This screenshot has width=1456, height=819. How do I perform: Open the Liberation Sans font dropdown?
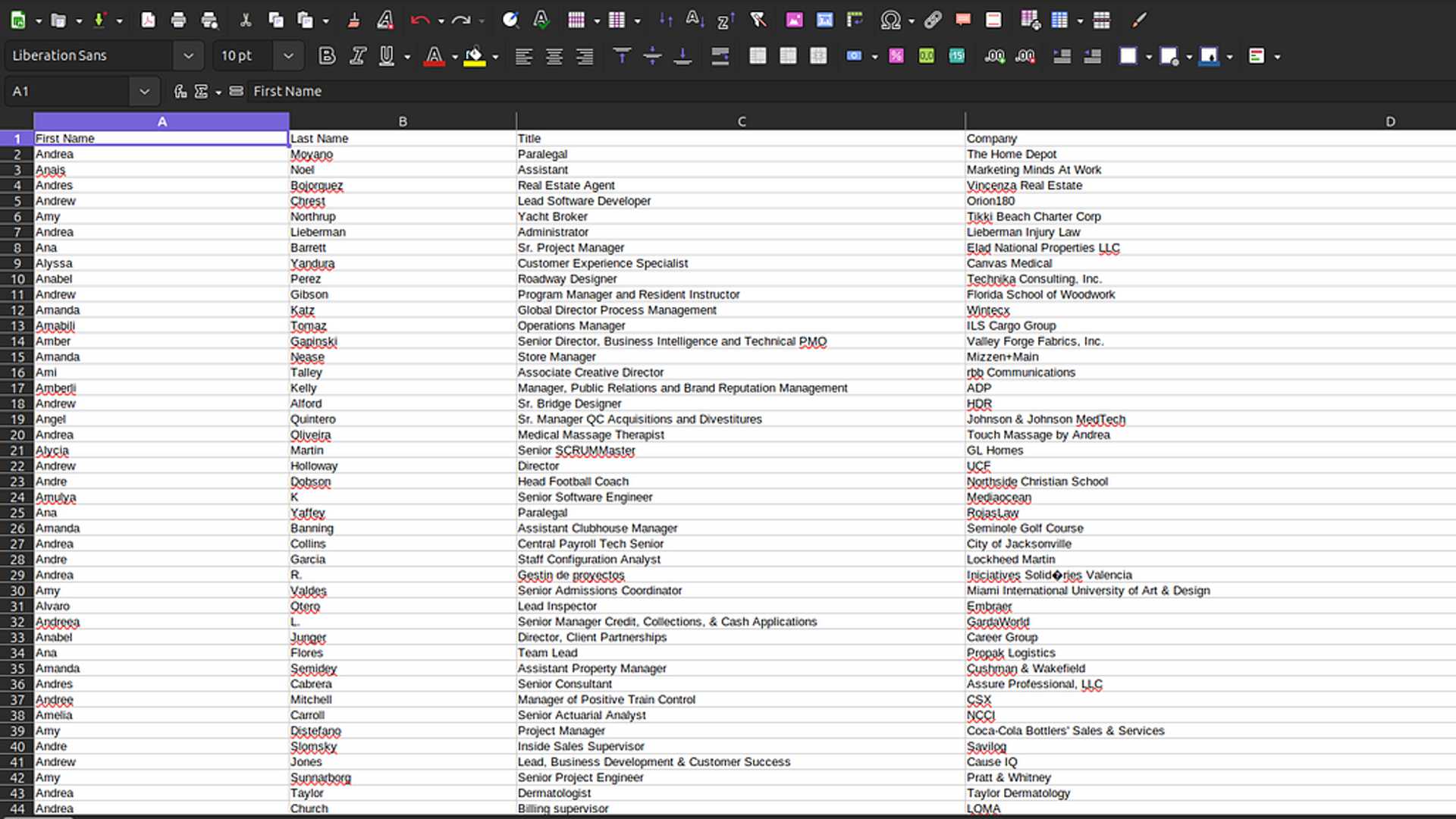(188, 56)
